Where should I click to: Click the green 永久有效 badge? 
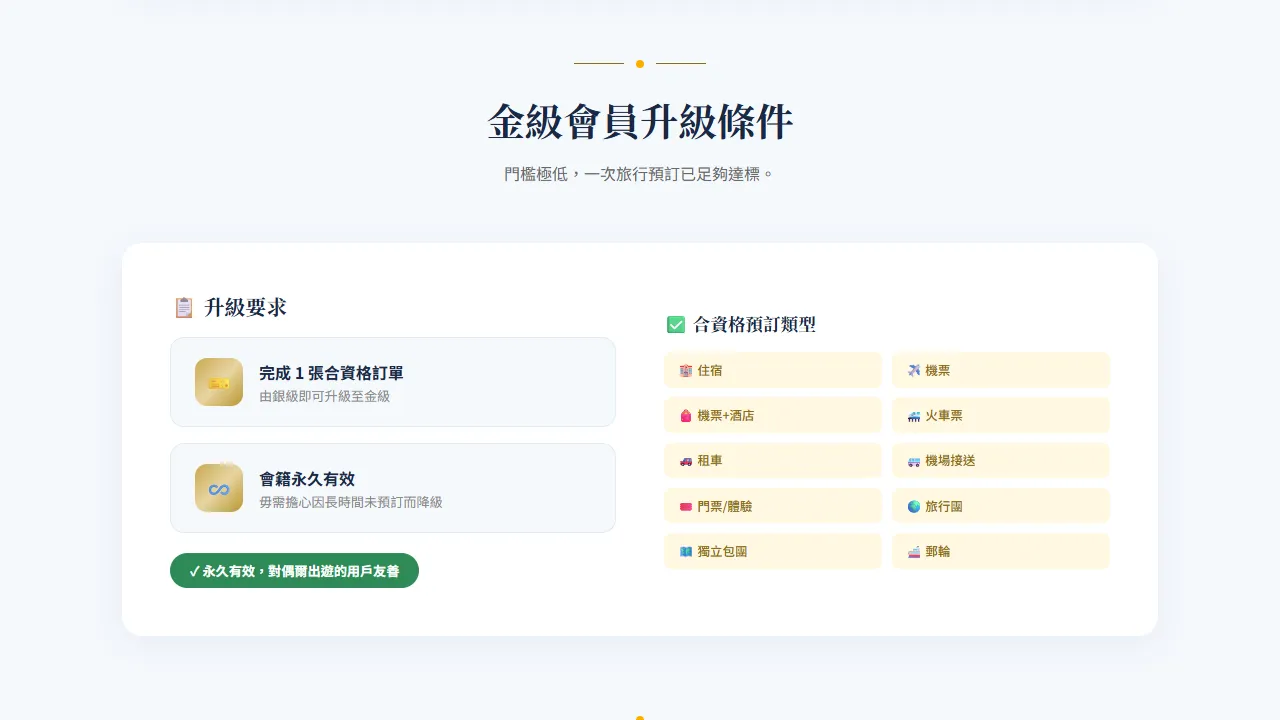pyautogui.click(x=294, y=571)
